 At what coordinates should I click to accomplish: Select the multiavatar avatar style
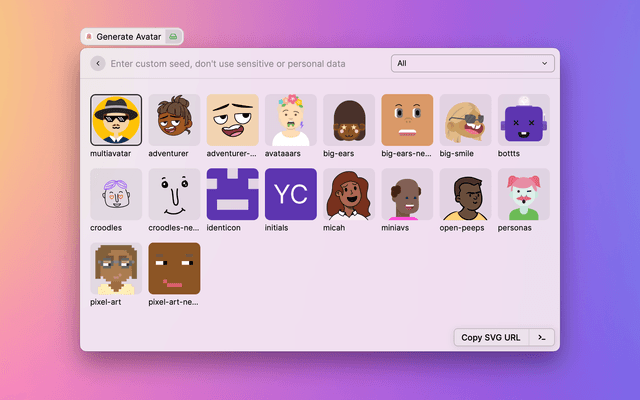click(x=116, y=120)
